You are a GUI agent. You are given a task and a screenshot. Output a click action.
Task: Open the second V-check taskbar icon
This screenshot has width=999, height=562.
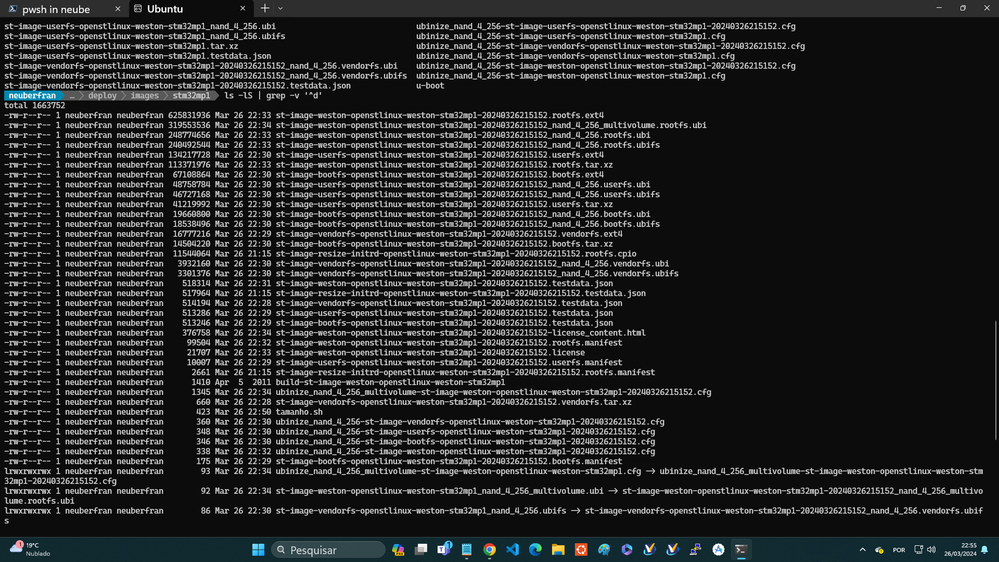[x=672, y=549]
